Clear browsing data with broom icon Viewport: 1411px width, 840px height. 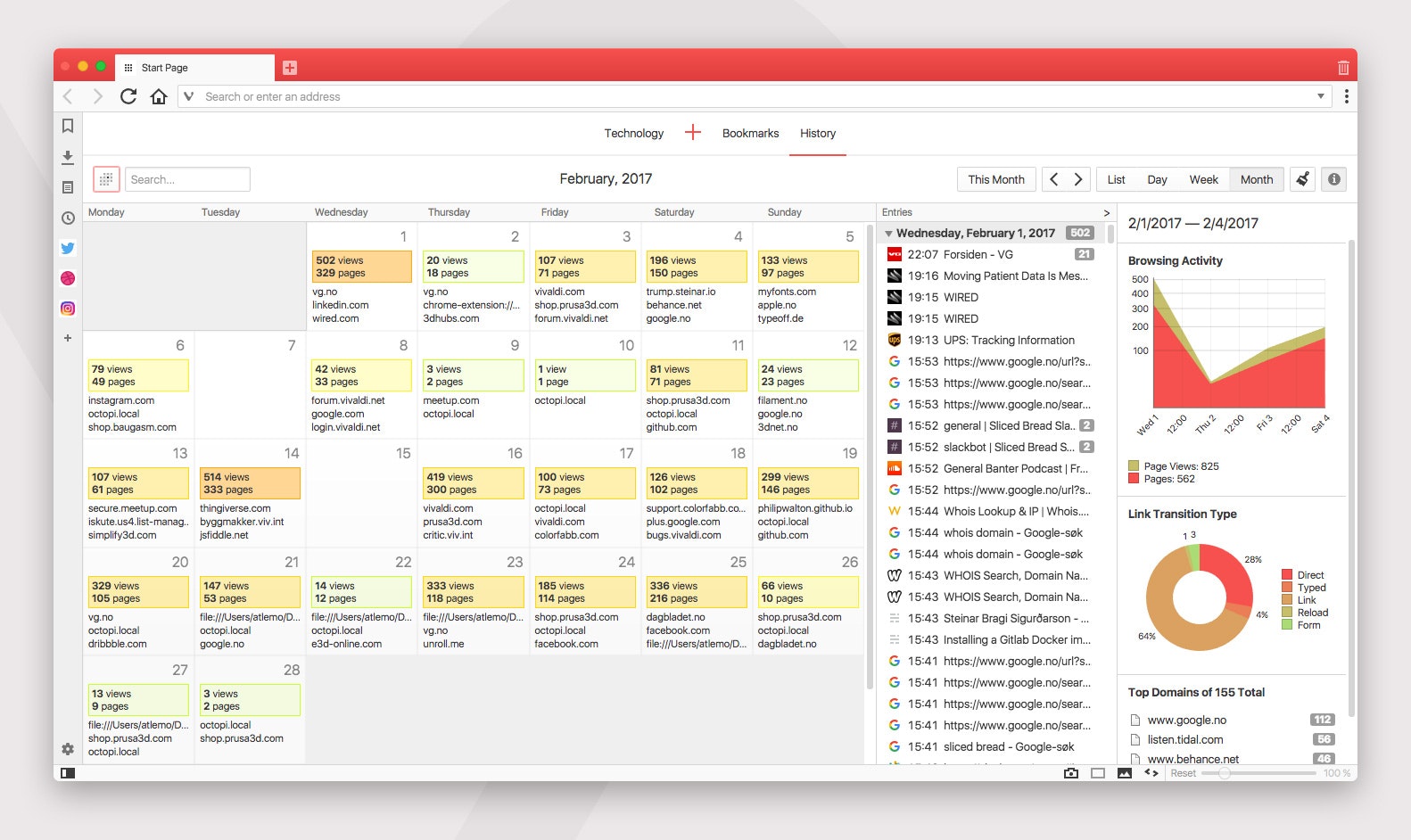pos(1302,179)
